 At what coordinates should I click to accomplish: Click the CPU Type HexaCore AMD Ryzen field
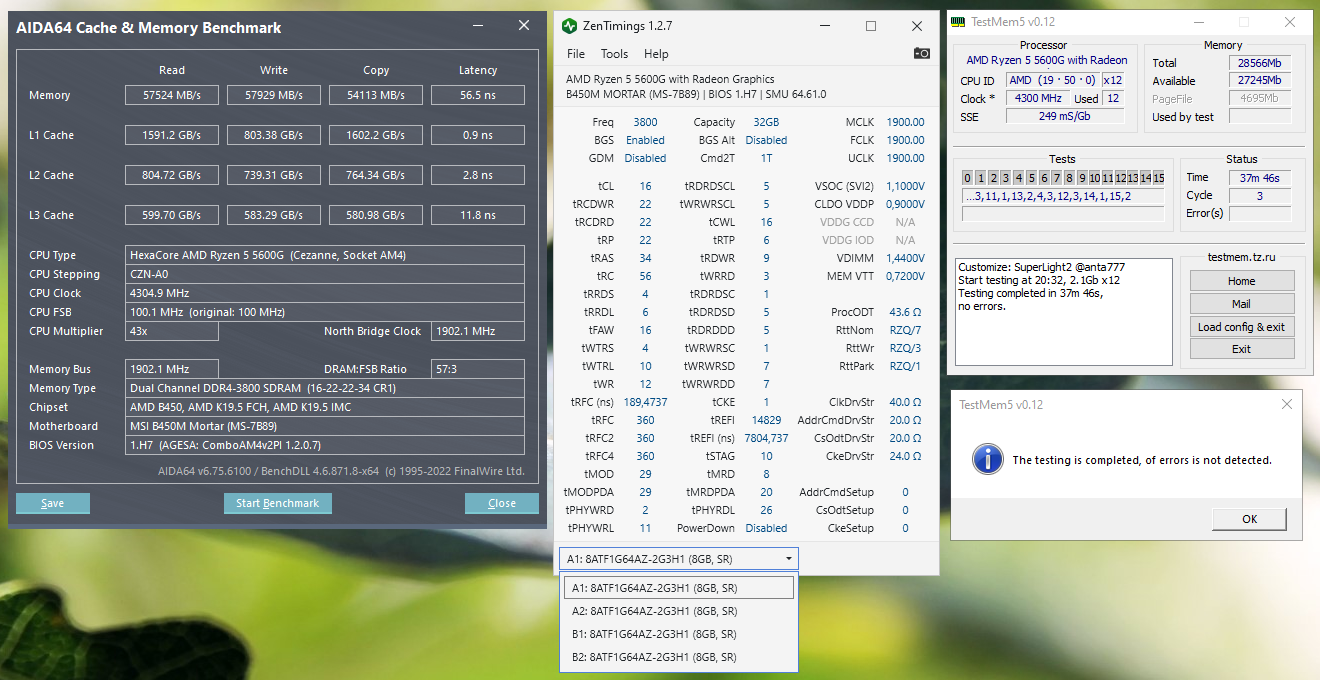(x=325, y=255)
